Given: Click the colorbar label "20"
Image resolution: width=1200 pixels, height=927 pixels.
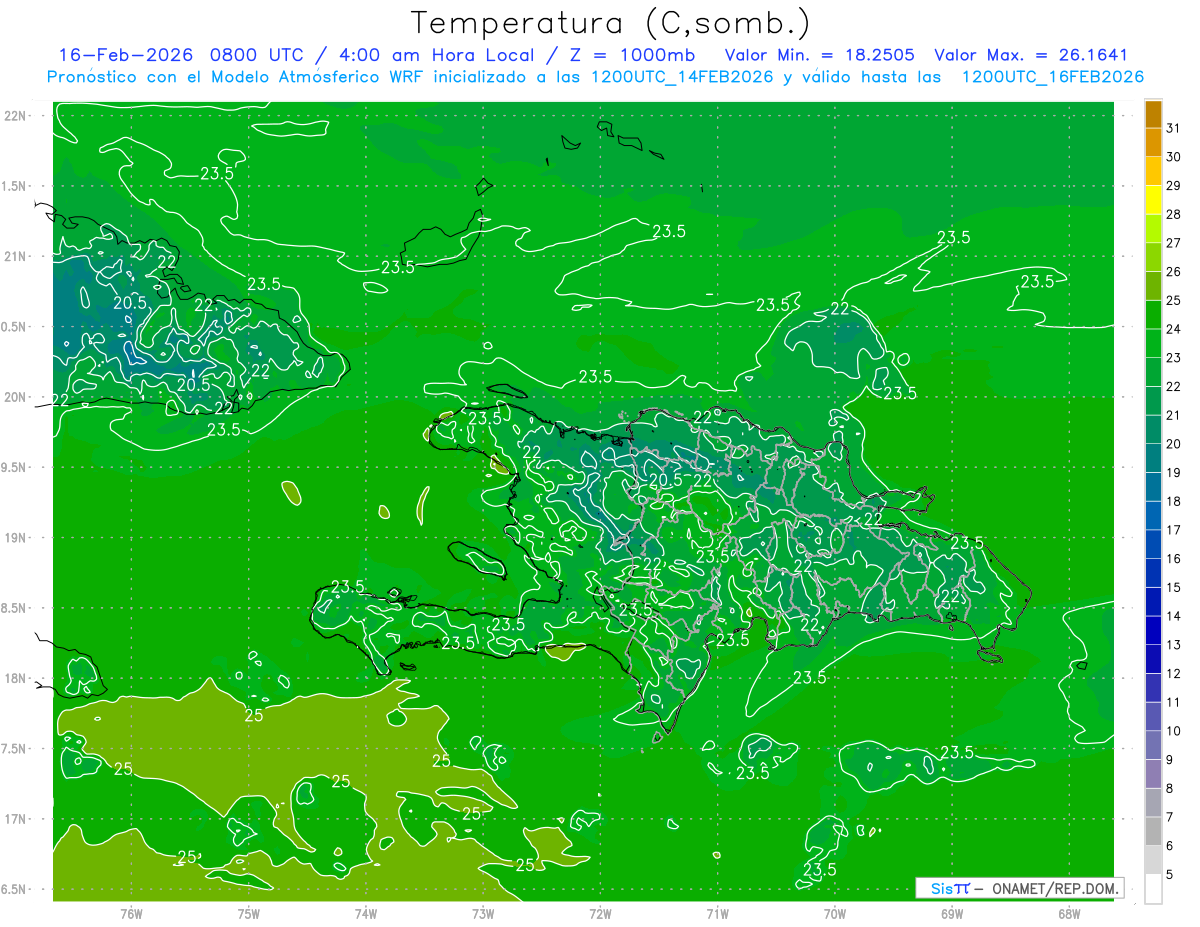Looking at the screenshot, I should pos(1174,444).
